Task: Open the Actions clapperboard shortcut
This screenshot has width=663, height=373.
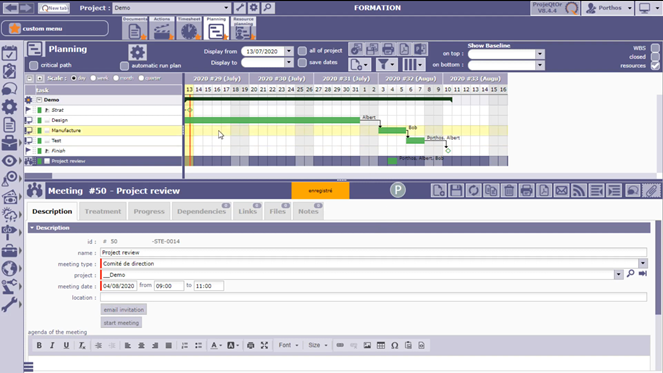Action: tap(162, 29)
